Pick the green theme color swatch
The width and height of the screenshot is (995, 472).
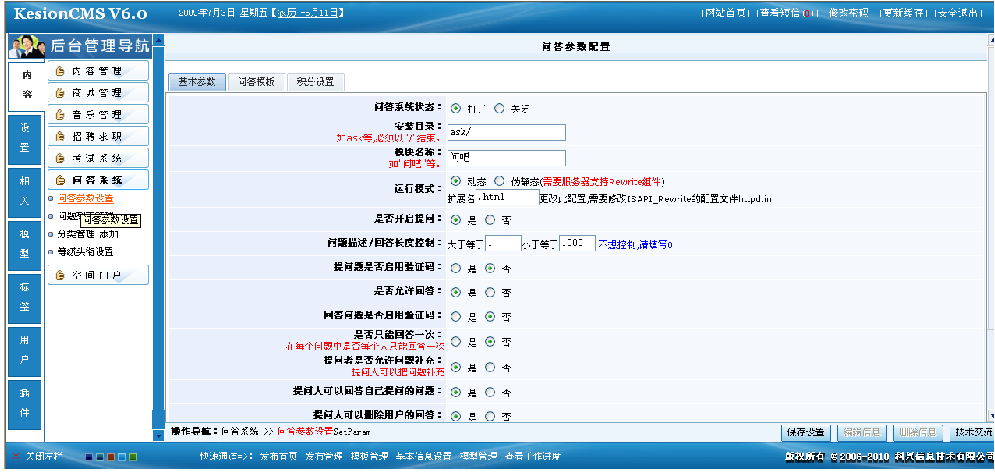point(133,457)
